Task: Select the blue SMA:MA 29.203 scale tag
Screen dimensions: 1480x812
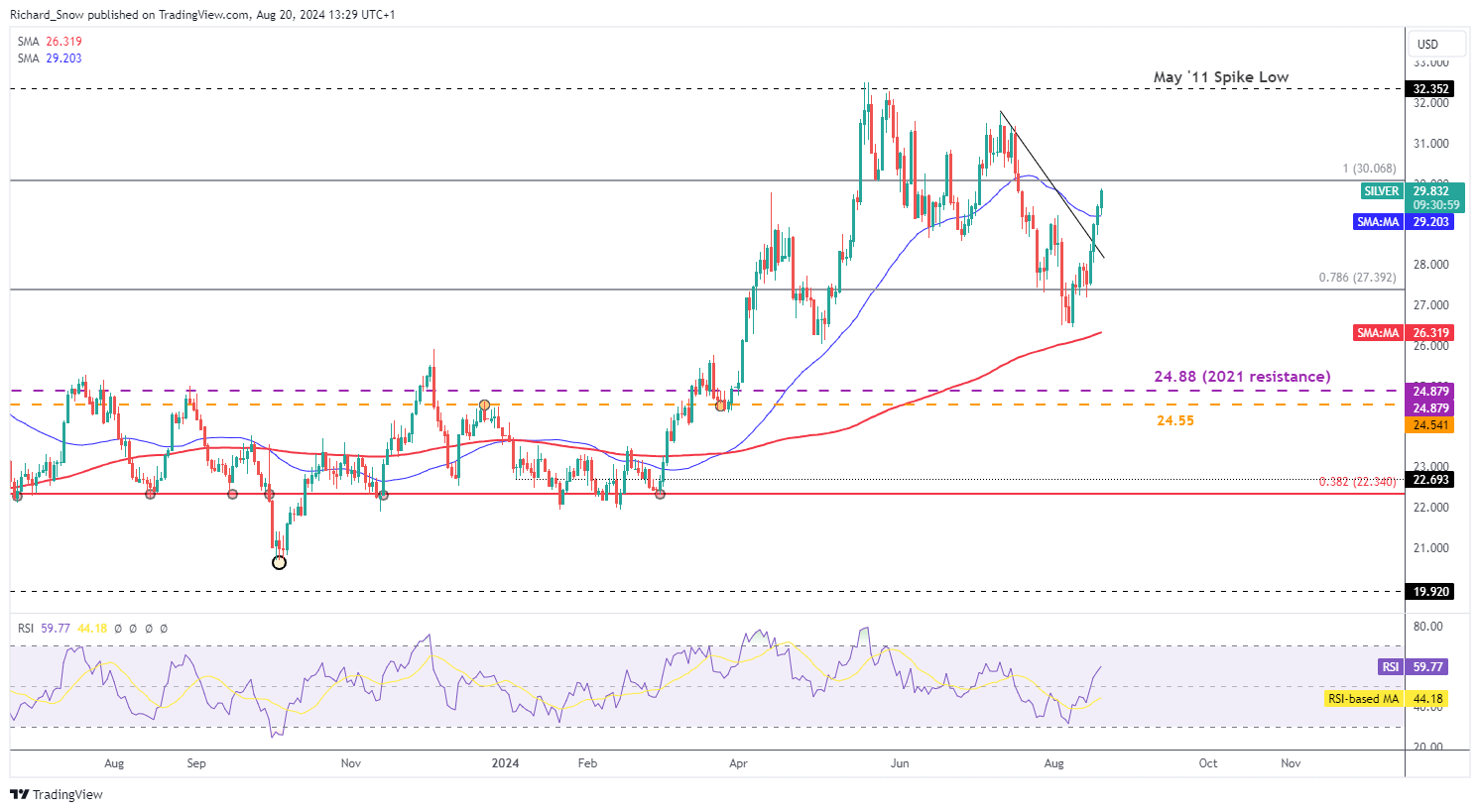Action: click(1404, 222)
